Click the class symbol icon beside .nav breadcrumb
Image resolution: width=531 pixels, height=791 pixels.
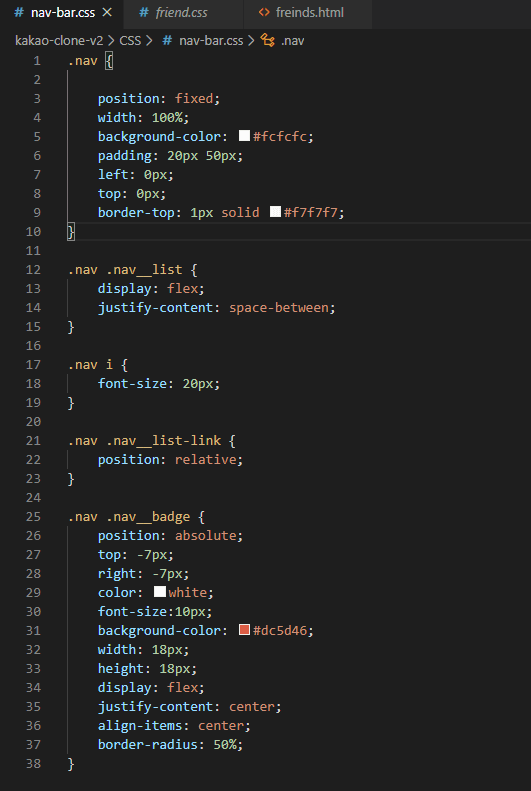[x=267, y=40]
